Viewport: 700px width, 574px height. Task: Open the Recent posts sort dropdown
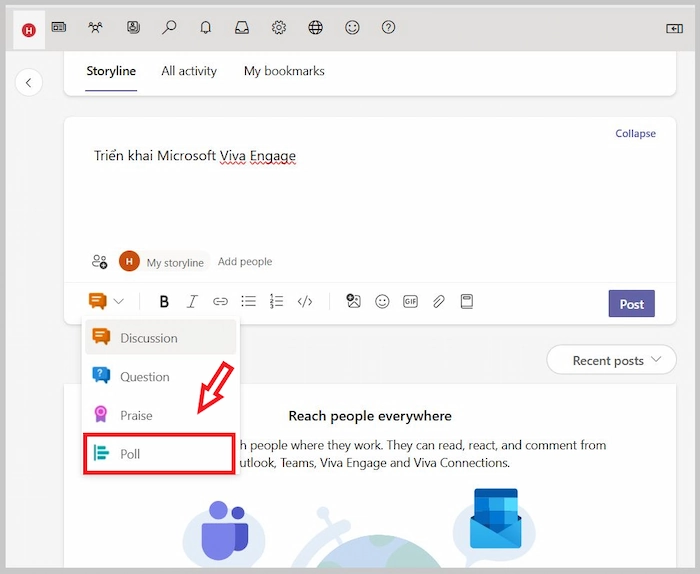pos(611,360)
